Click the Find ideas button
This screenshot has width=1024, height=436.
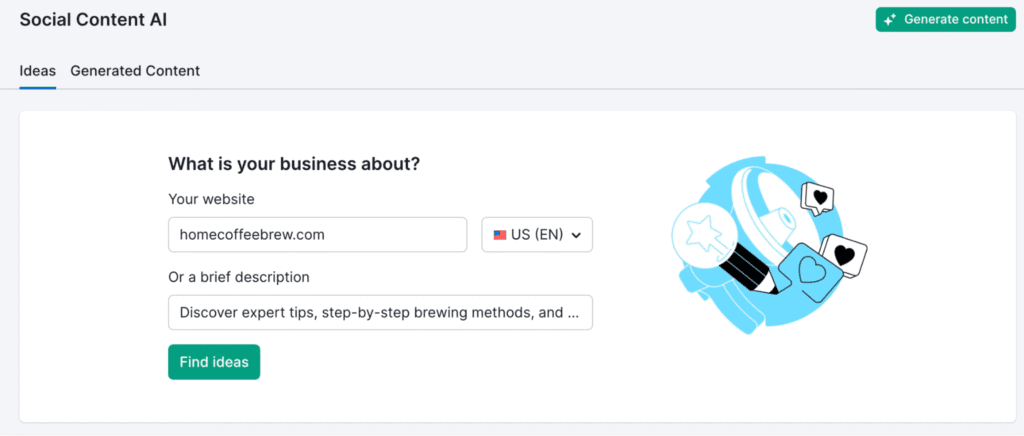tap(214, 361)
